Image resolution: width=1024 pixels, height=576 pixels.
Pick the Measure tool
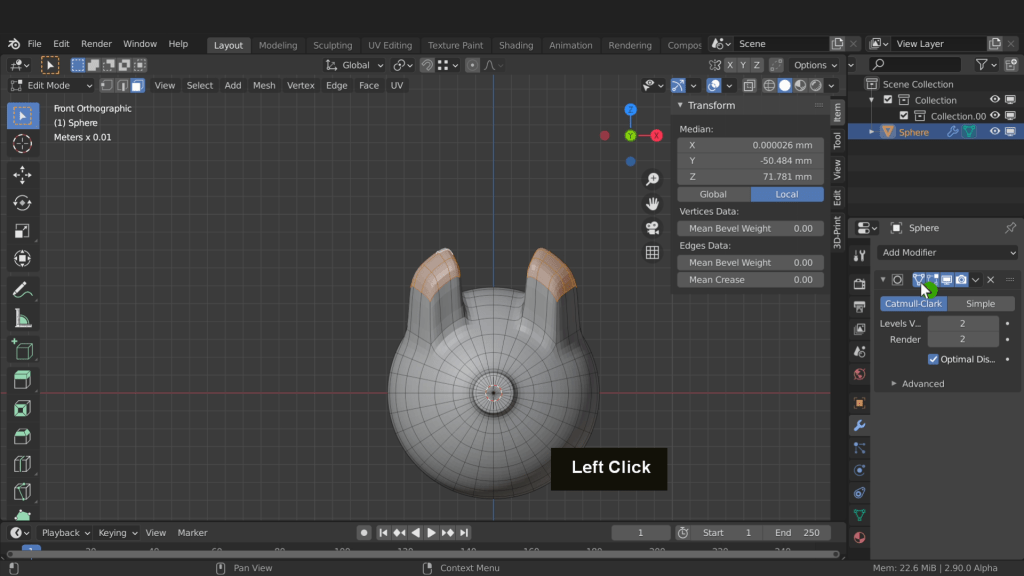tap(22, 319)
